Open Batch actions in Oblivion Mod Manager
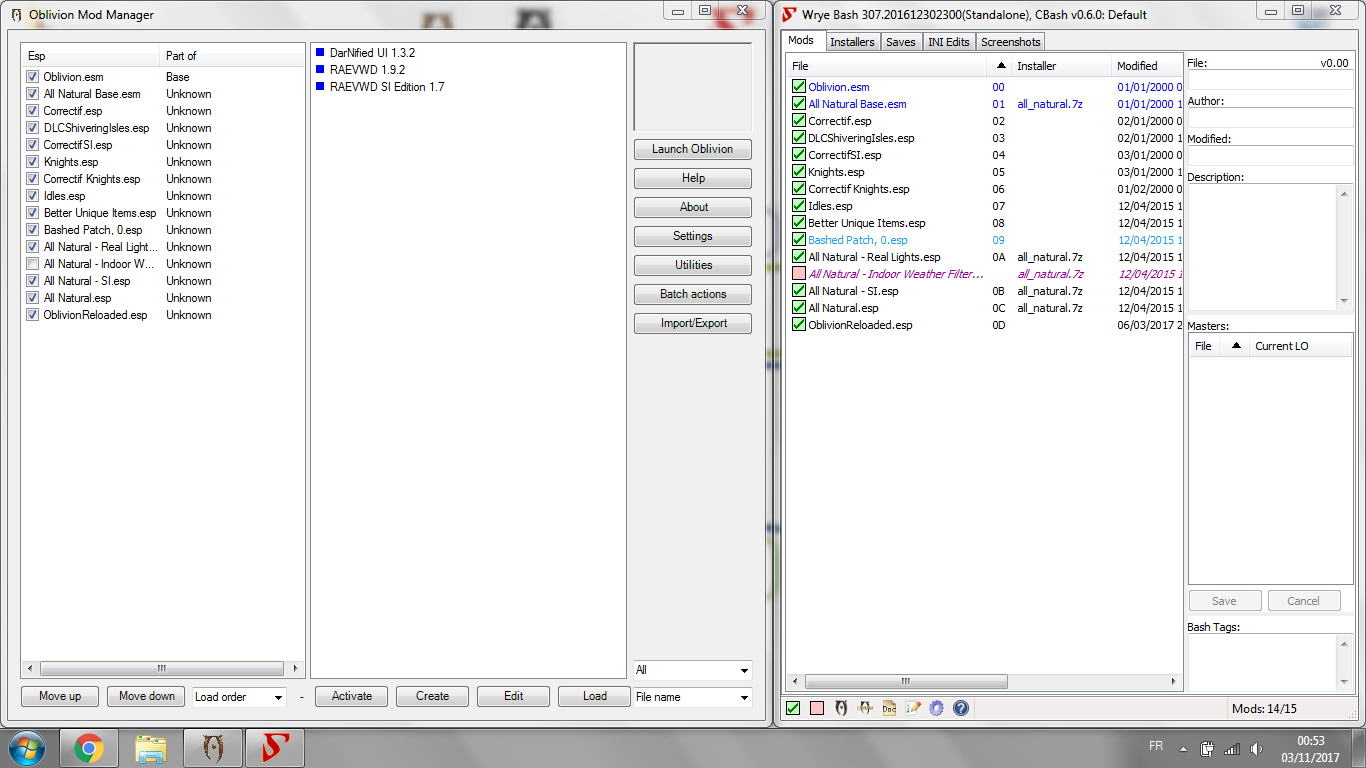 pos(693,294)
